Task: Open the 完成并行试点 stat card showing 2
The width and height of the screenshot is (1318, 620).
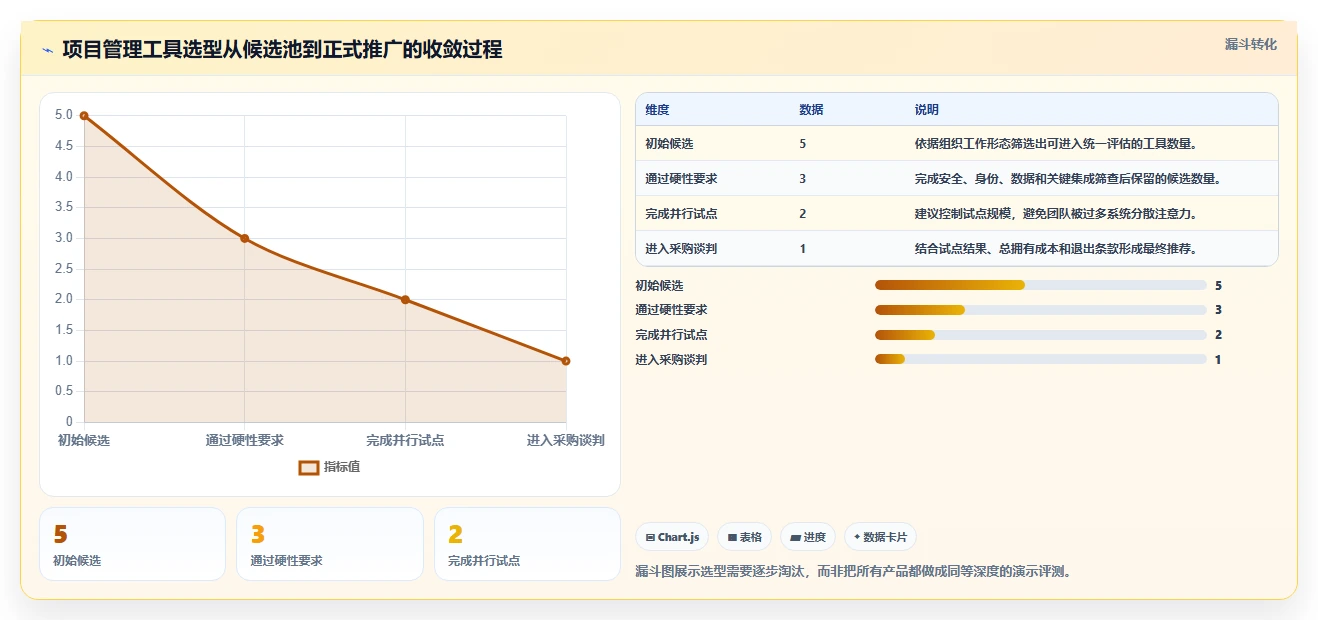Action: pyautogui.click(x=528, y=544)
